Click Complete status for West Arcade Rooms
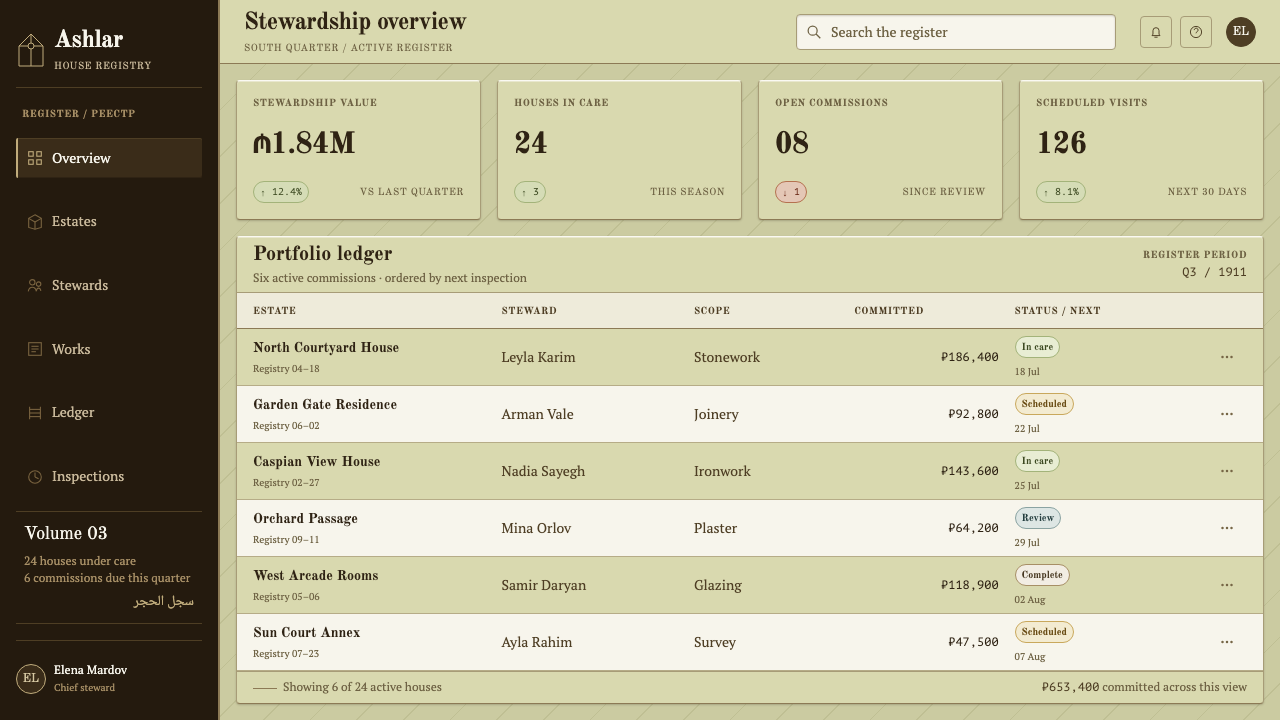Screen dimensions: 1280x720 click(x=1042, y=575)
